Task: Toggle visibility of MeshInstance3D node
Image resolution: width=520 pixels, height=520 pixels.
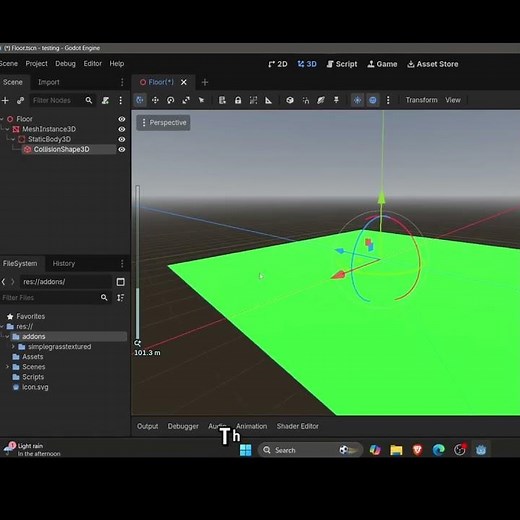Action: tap(122, 129)
